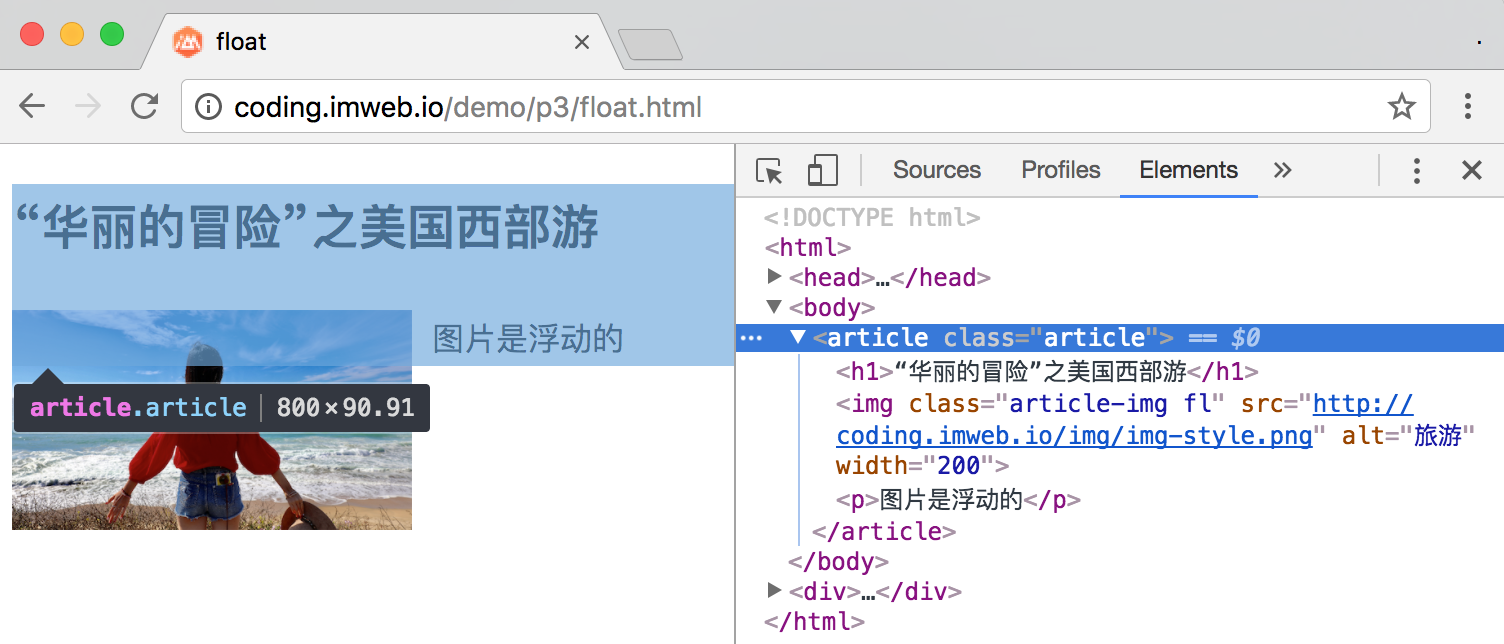
Task: Select the <!DOCTYPE html> line
Action: [x=872, y=217]
